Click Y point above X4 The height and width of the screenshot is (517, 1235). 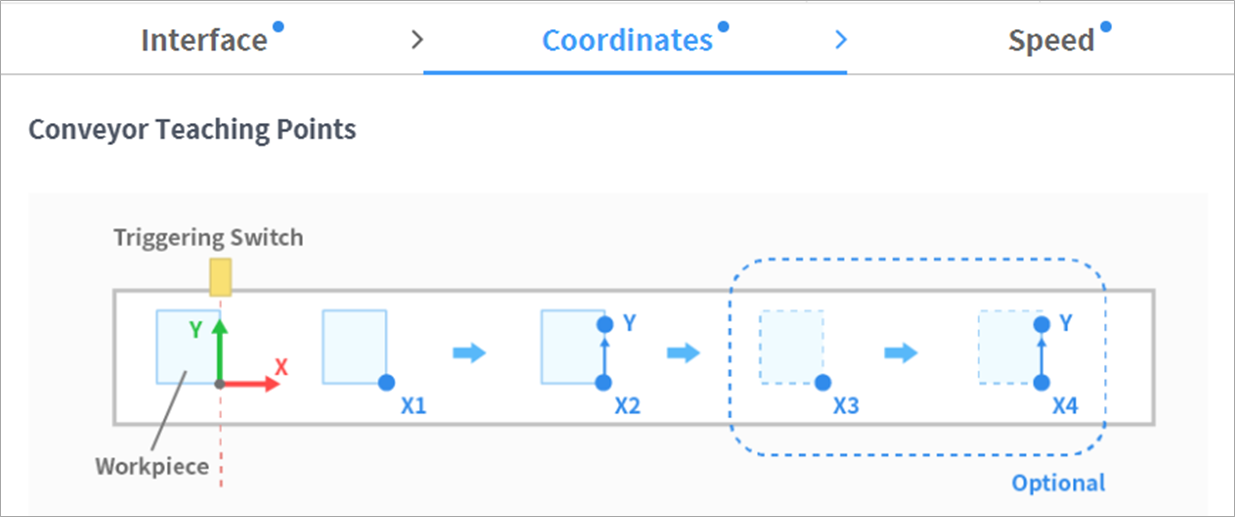point(1041,324)
